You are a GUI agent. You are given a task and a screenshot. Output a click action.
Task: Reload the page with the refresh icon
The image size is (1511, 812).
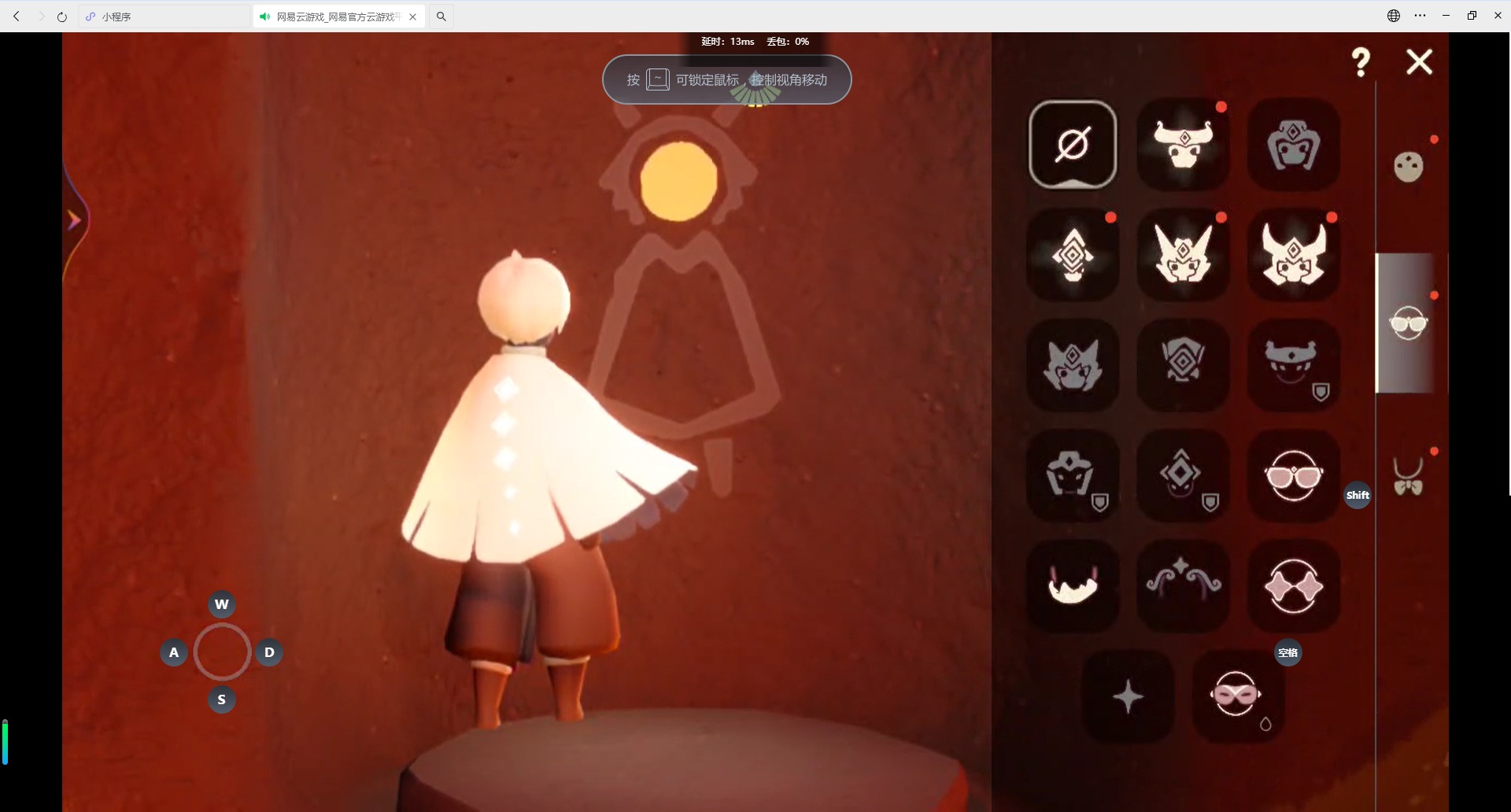(62, 16)
